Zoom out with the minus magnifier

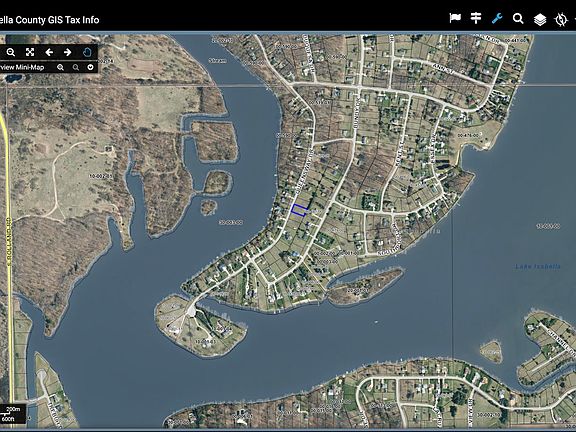coord(11,52)
